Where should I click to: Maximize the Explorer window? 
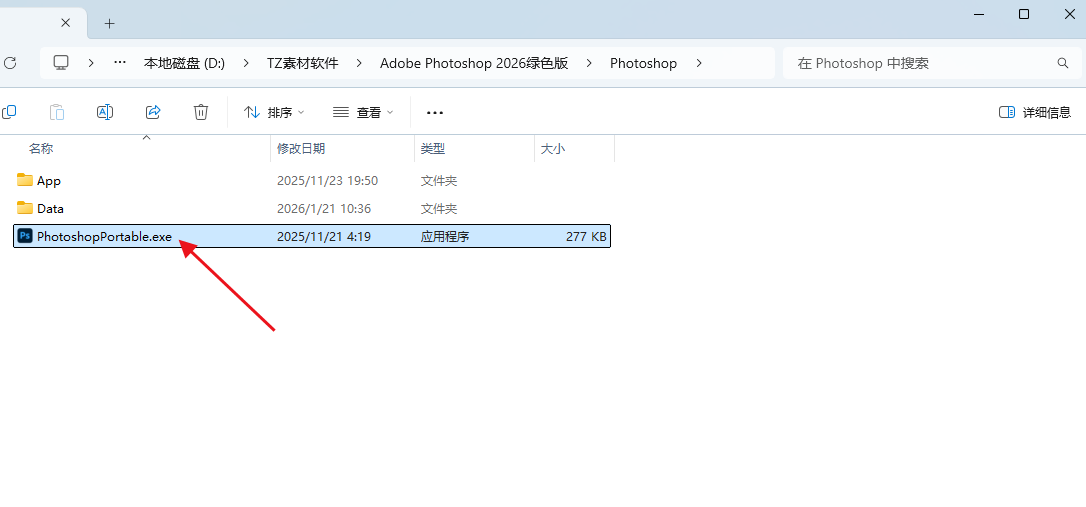point(1024,14)
